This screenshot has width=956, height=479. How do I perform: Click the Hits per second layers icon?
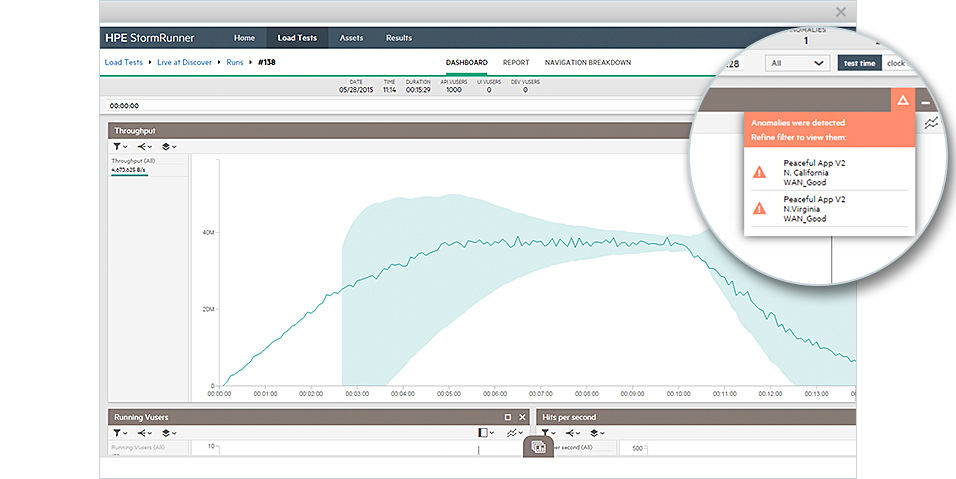[x=596, y=433]
